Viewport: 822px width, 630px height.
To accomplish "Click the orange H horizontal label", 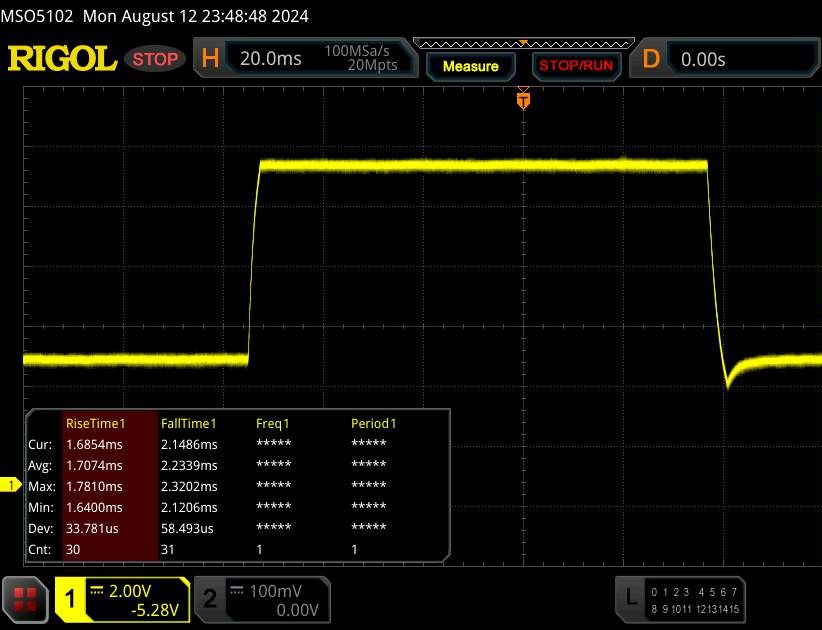I will [210, 58].
